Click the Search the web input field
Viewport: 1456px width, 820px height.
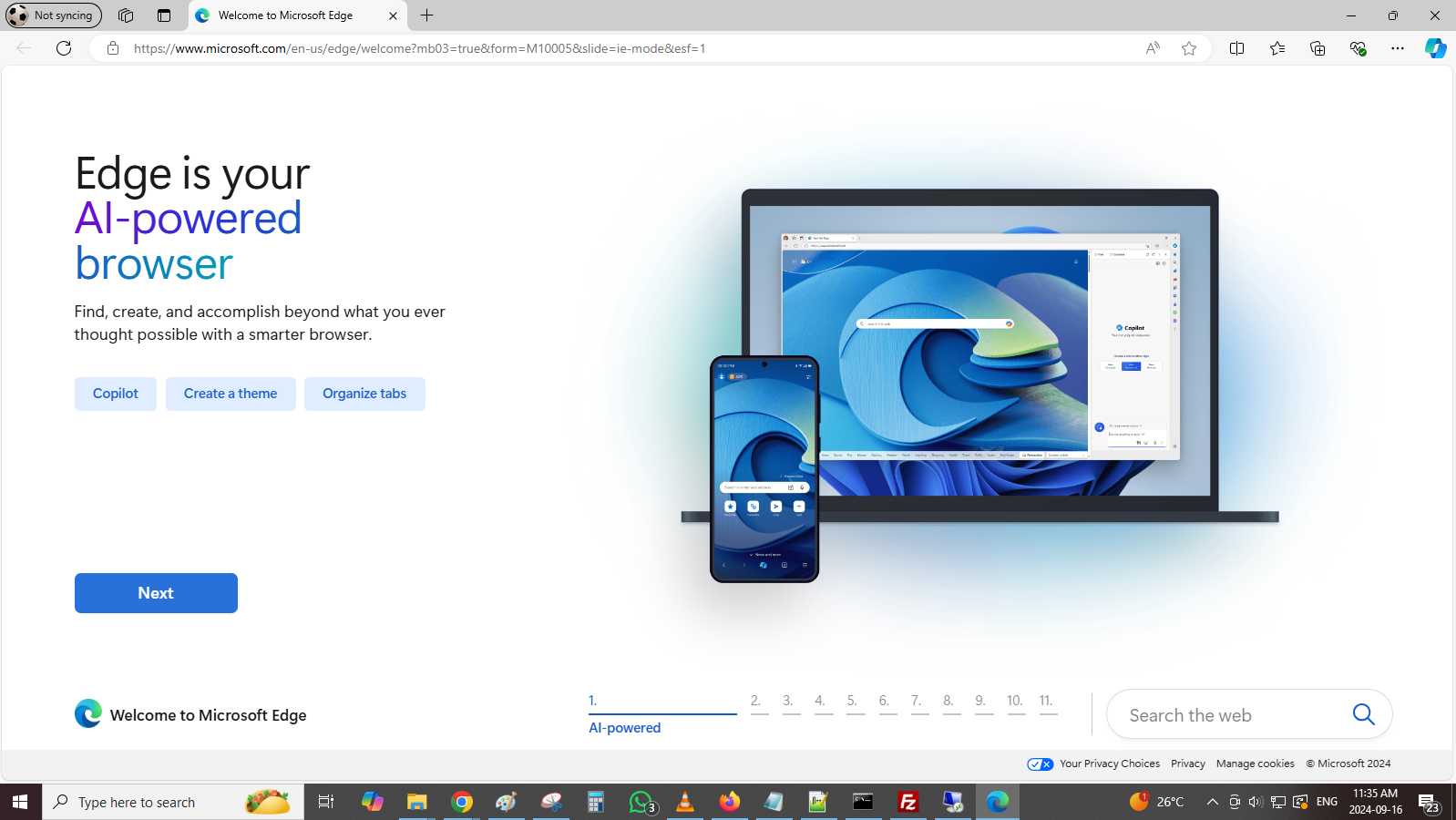tap(1230, 715)
